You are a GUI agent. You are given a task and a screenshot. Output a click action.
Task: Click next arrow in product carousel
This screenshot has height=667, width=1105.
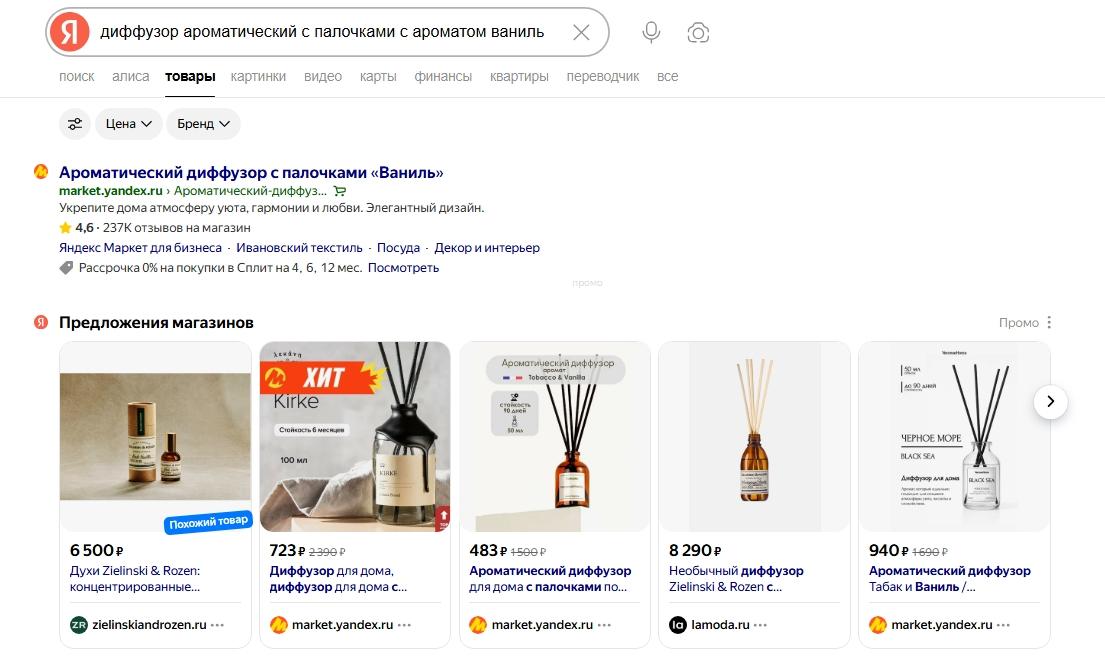(1050, 402)
